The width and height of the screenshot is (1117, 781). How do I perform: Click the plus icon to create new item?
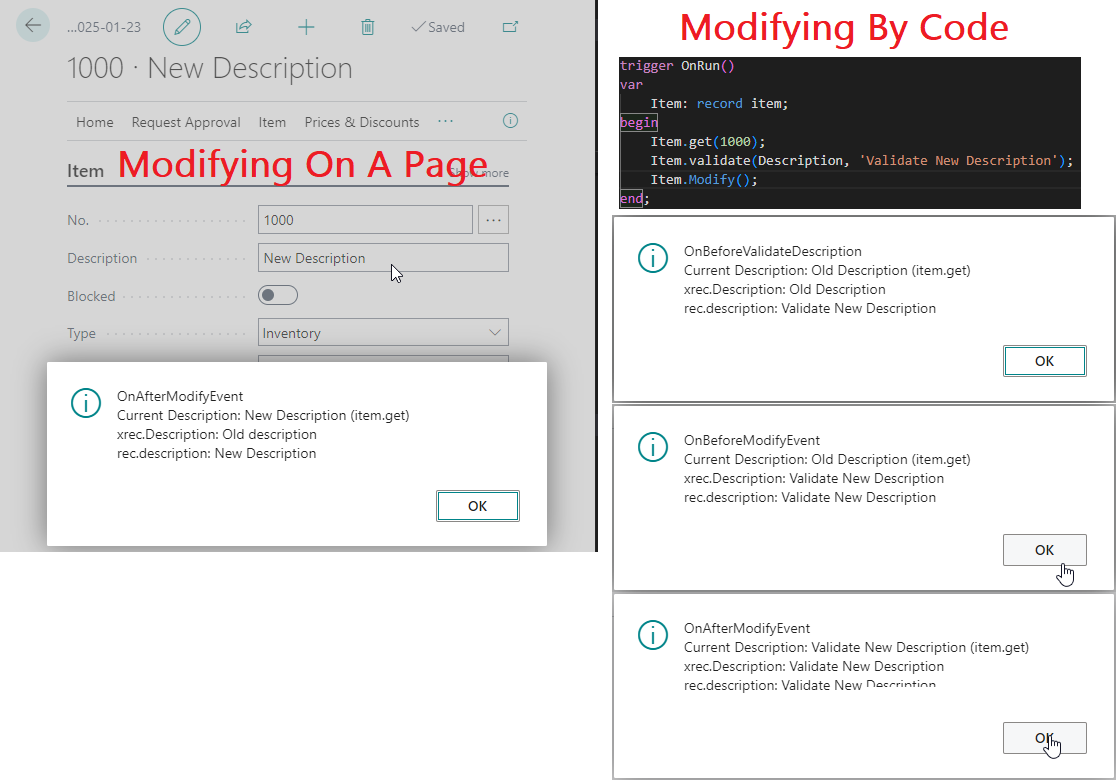tap(306, 27)
